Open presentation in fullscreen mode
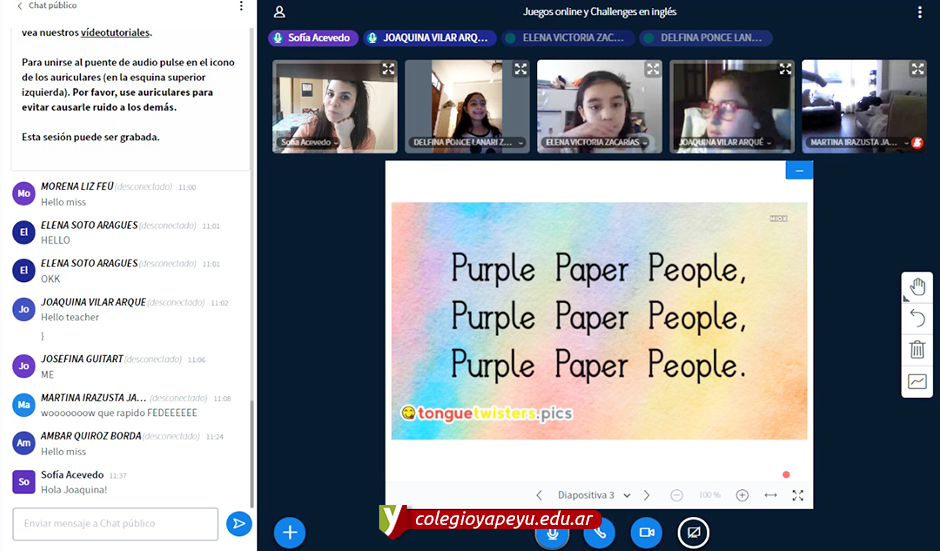The height and width of the screenshot is (551, 940). point(797,495)
